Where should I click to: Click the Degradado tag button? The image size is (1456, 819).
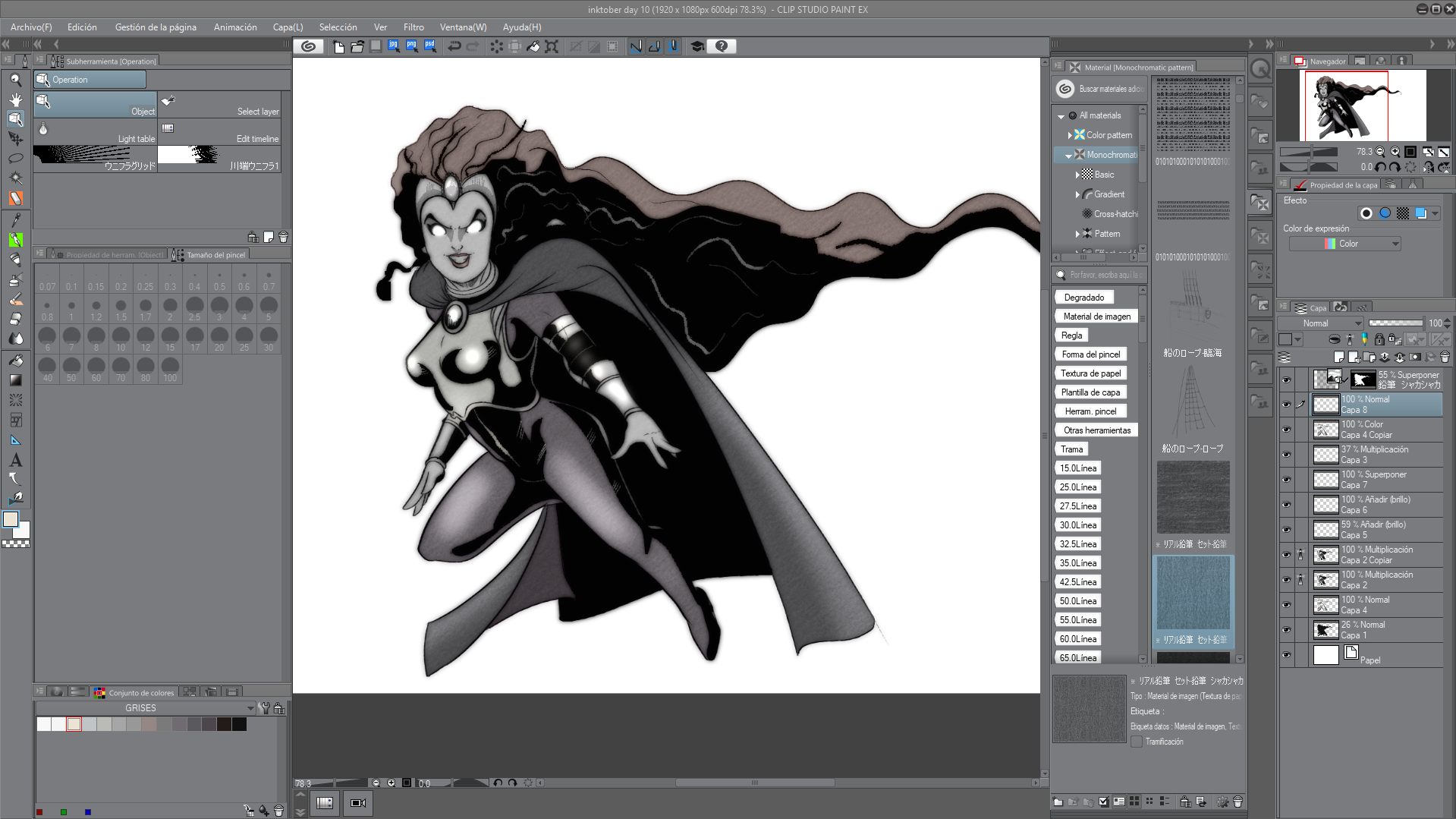[1083, 298]
